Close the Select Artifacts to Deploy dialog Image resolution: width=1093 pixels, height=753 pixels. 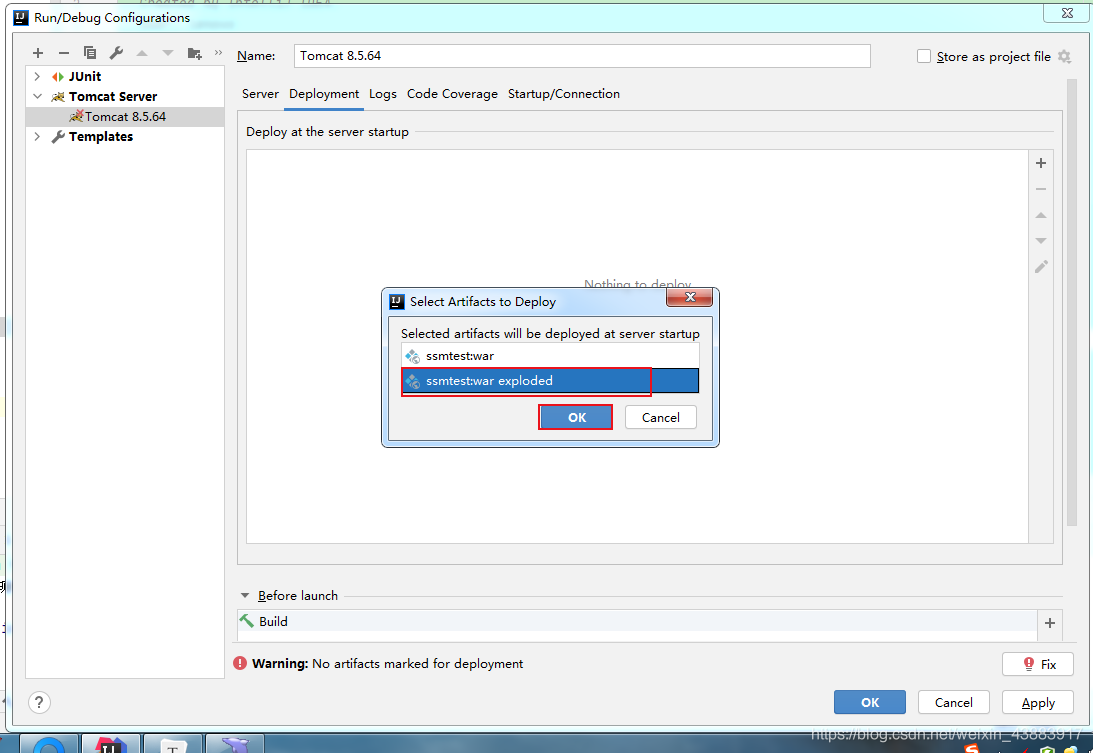689,298
